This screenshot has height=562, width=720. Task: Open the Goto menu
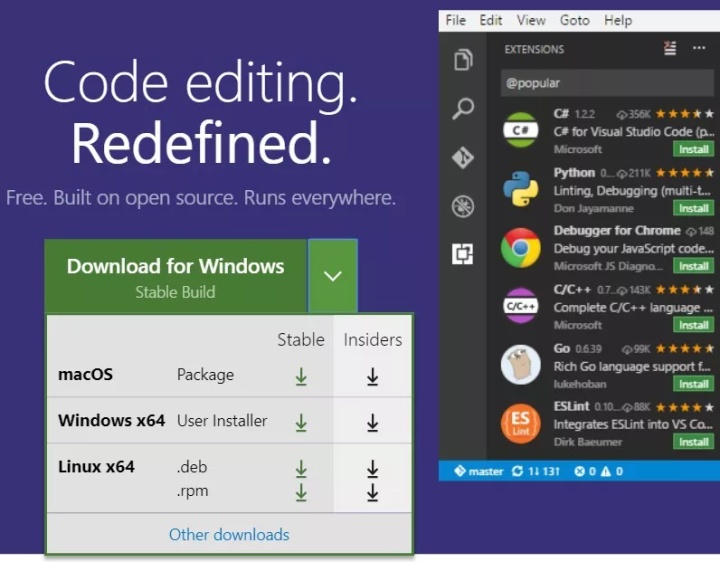pos(574,20)
